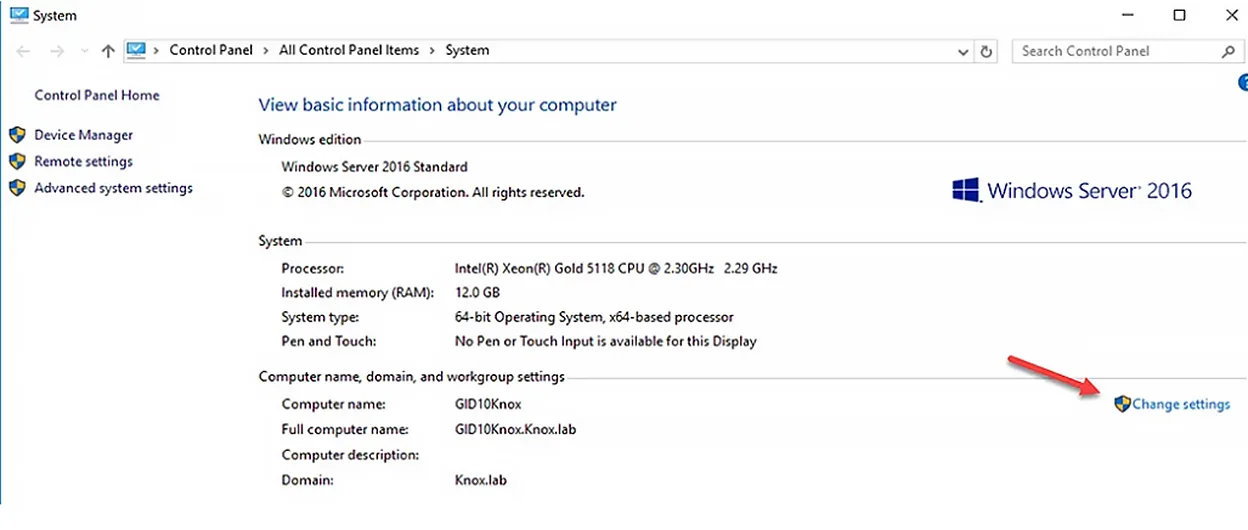The width and height of the screenshot is (1248, 530).
Task: Click shield icon beside Advanced system settings
Action: point(17,188)
